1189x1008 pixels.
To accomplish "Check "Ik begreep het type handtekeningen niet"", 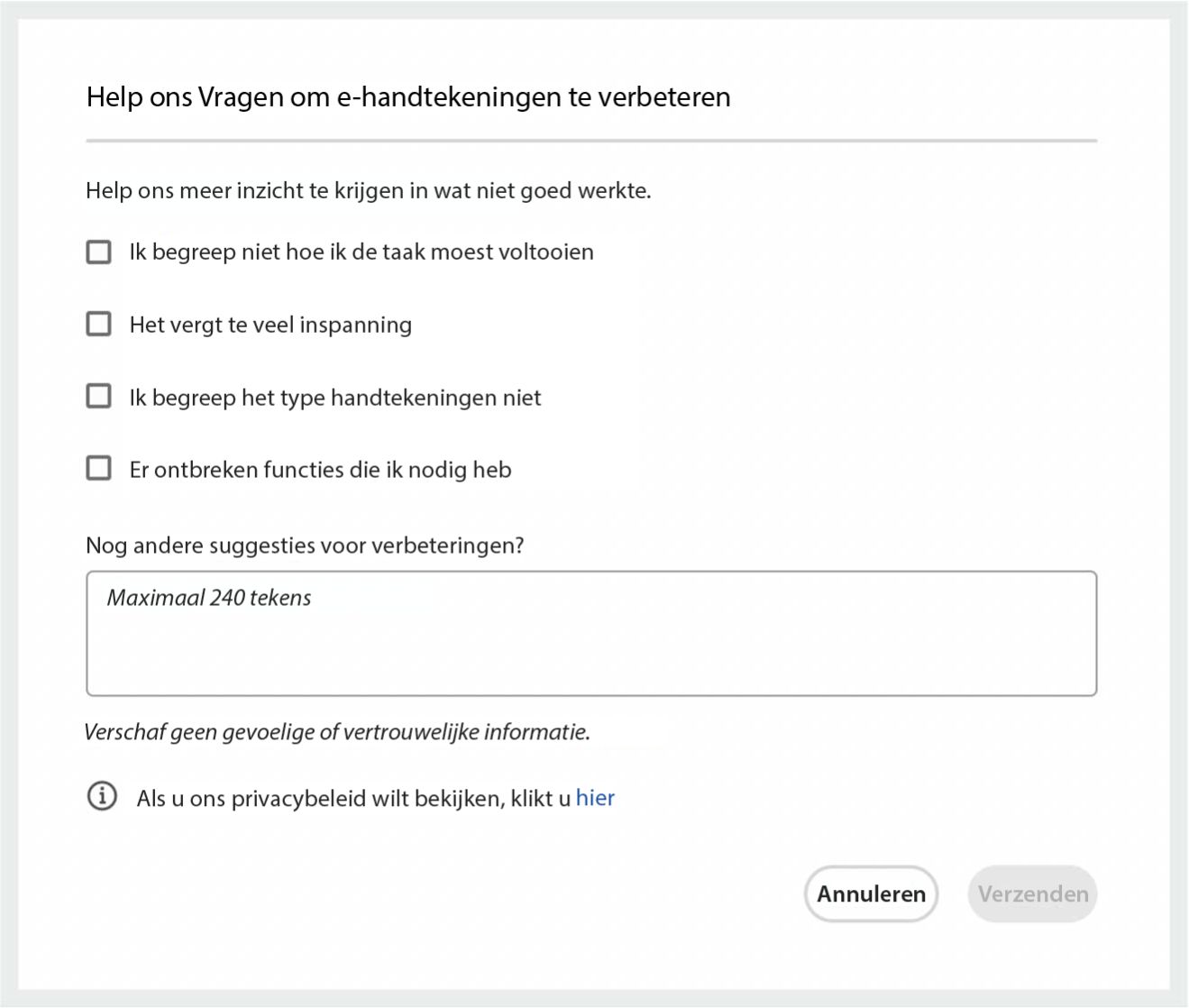I will (98, 396).
